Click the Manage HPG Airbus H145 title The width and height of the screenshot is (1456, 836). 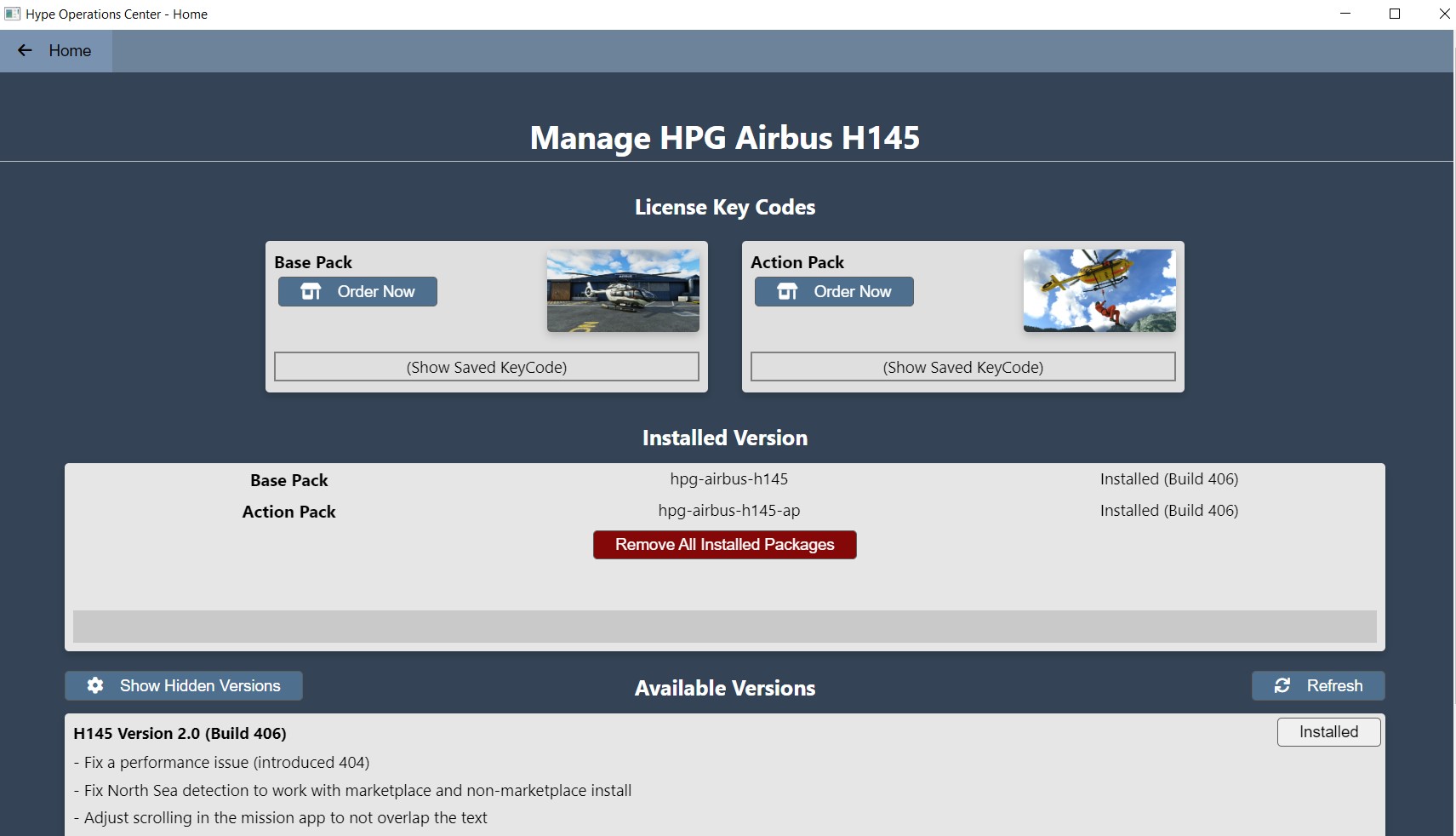(725, 138)
